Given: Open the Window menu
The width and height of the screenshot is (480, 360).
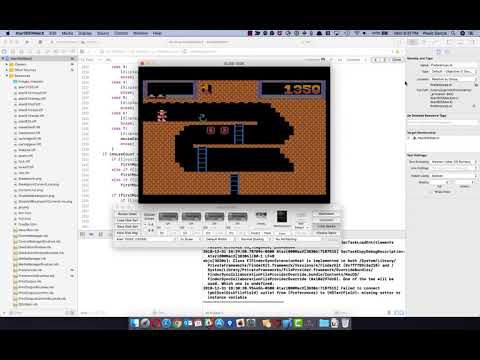Looking at the screenshot, I should [x=140, y=33].
